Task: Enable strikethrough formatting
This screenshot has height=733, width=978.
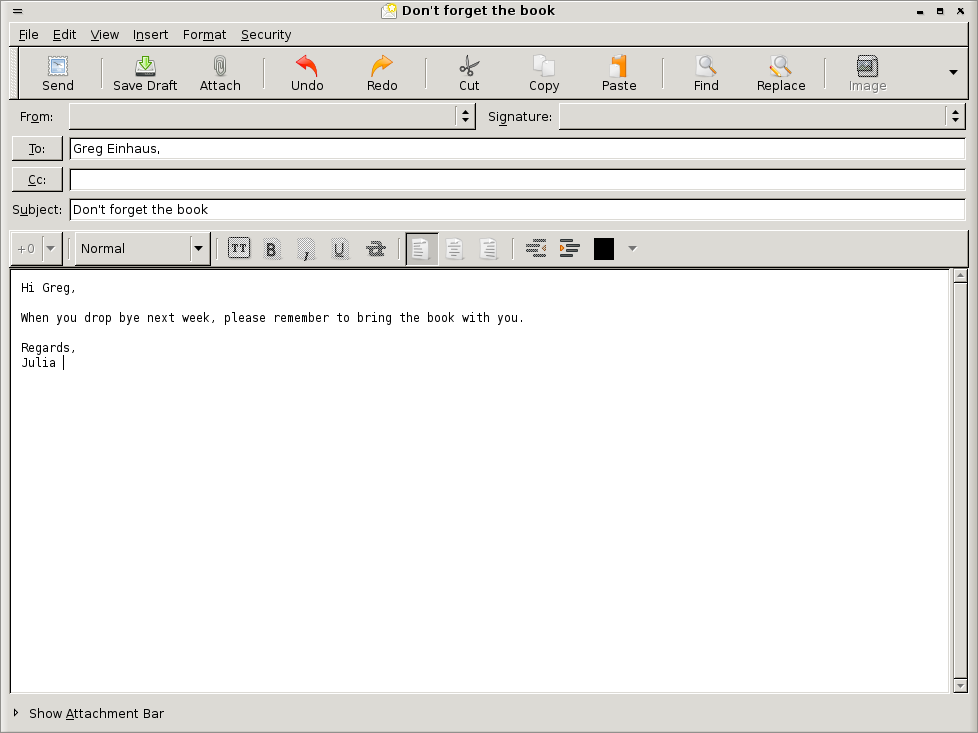Action: point(376,249)
